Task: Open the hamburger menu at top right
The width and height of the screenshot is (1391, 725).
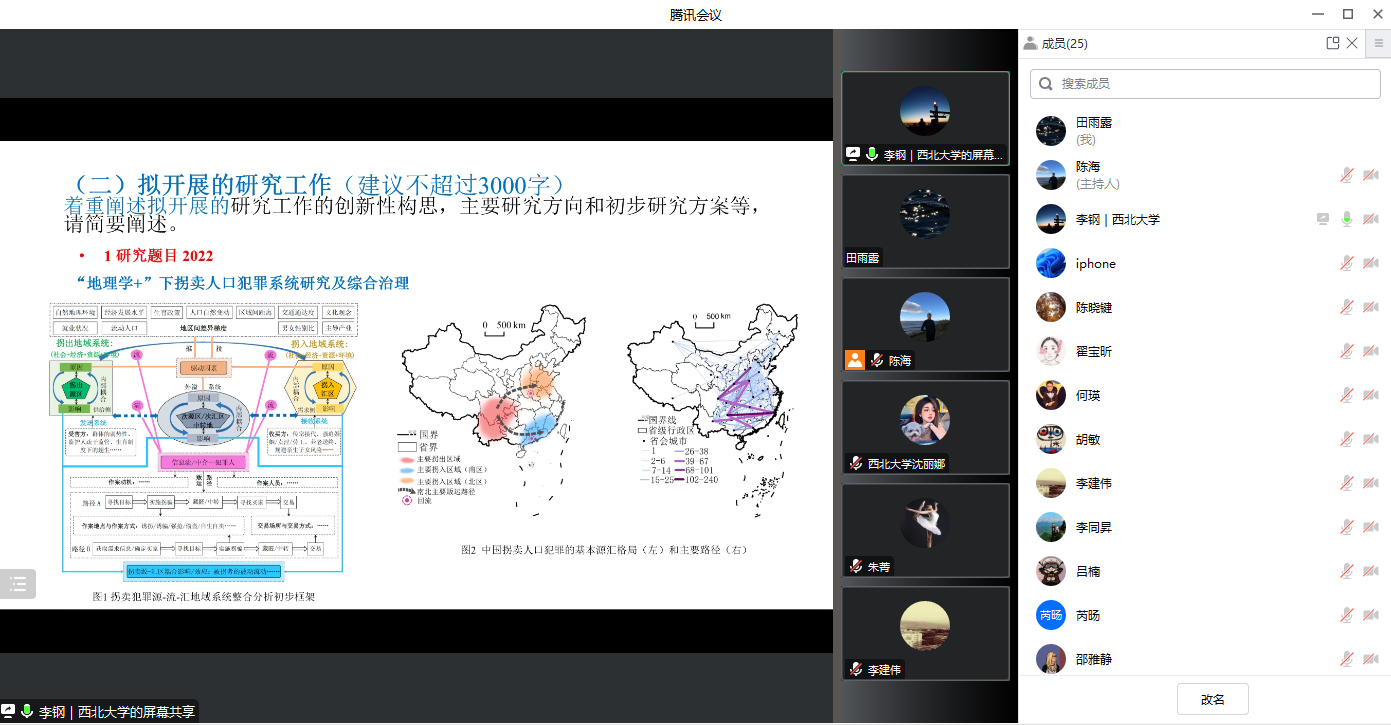Action: (1379, 43)
